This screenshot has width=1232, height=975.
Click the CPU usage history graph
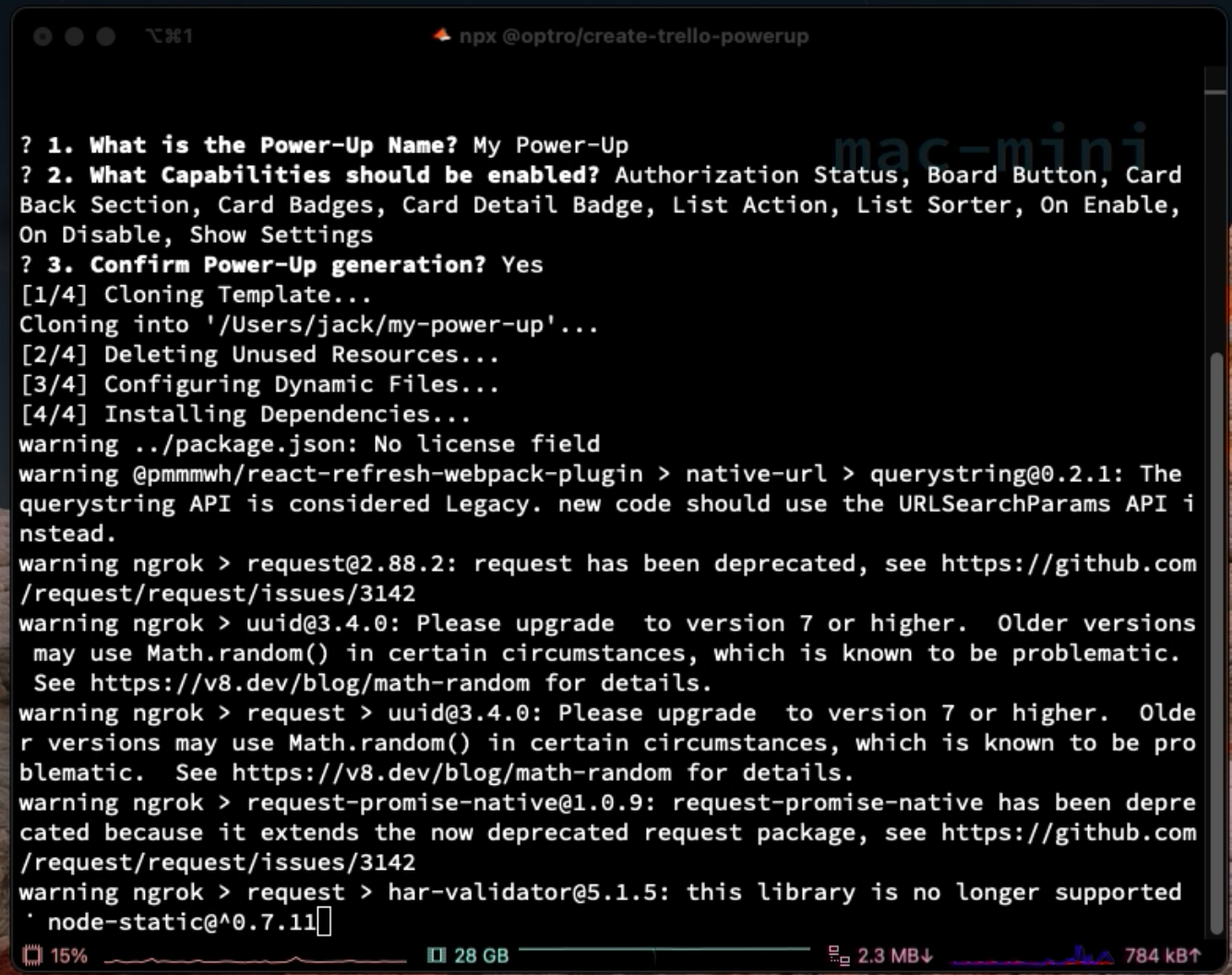point(256,959)
